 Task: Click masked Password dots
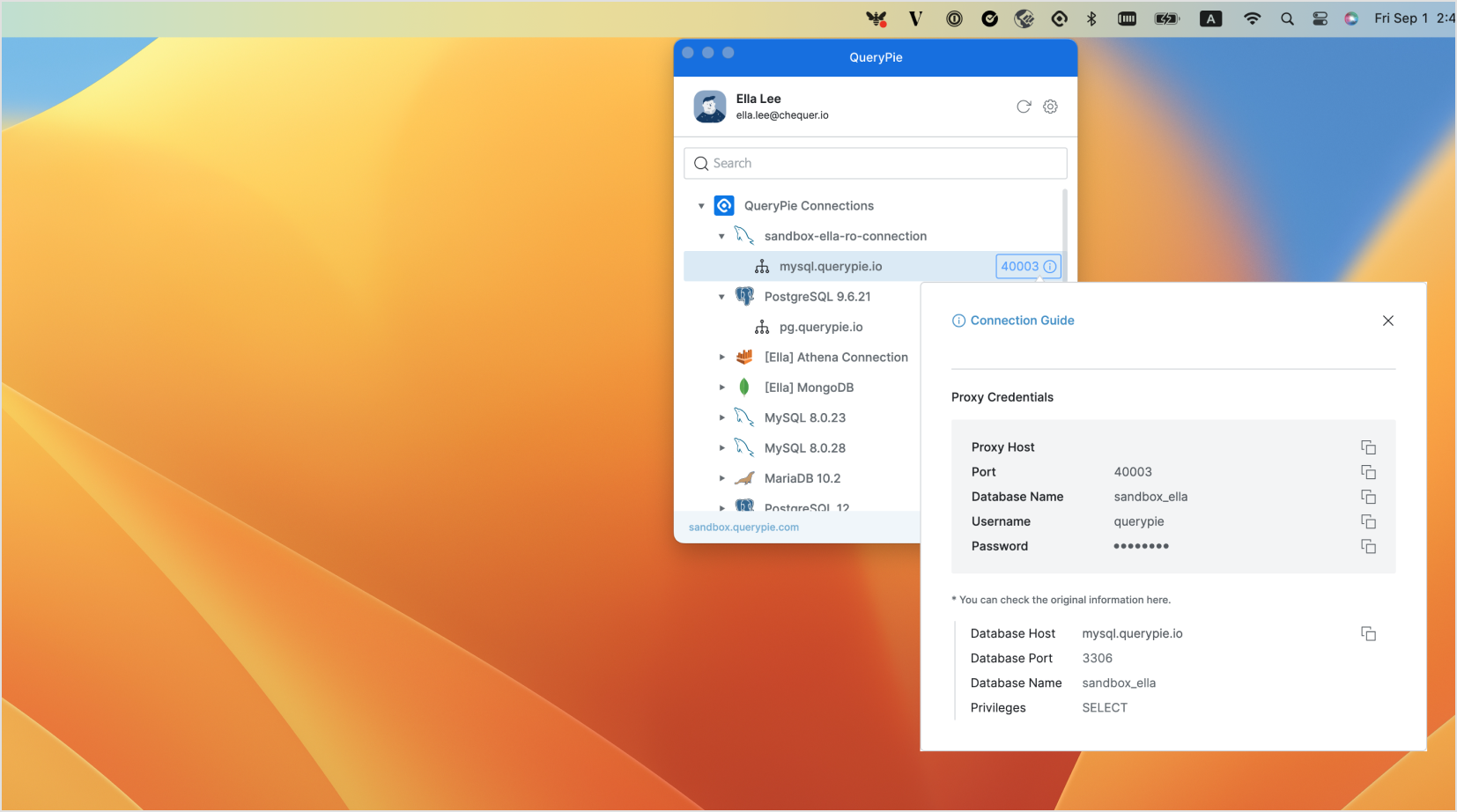(1141, 546)
